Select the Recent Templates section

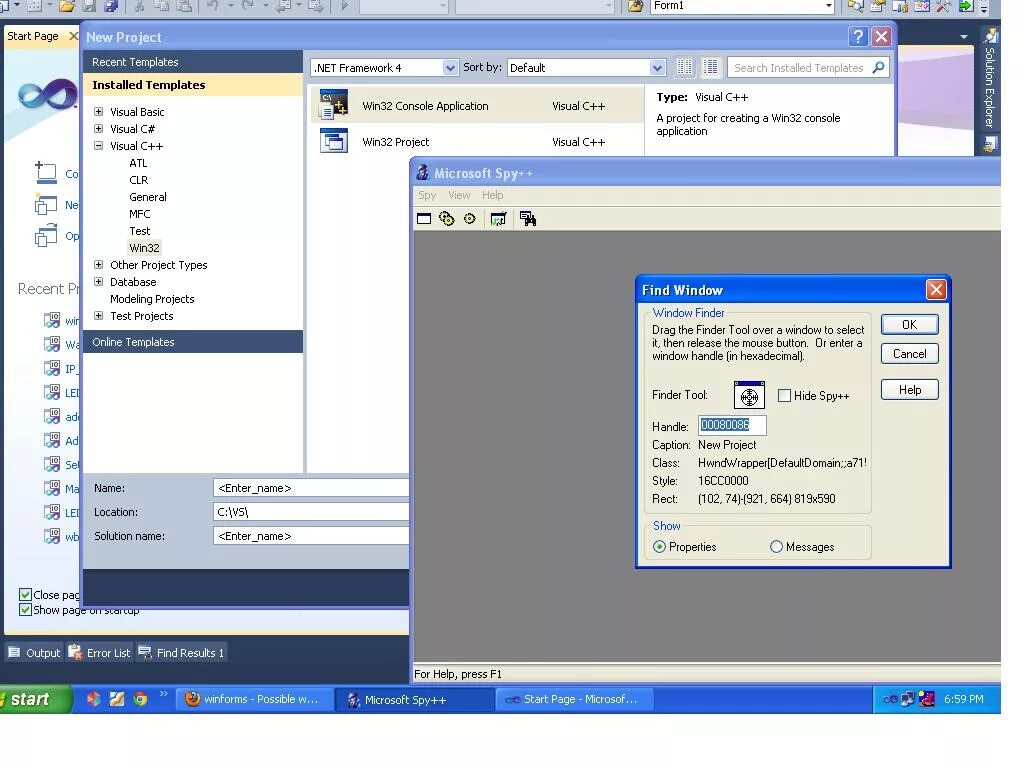pos(193,61)
